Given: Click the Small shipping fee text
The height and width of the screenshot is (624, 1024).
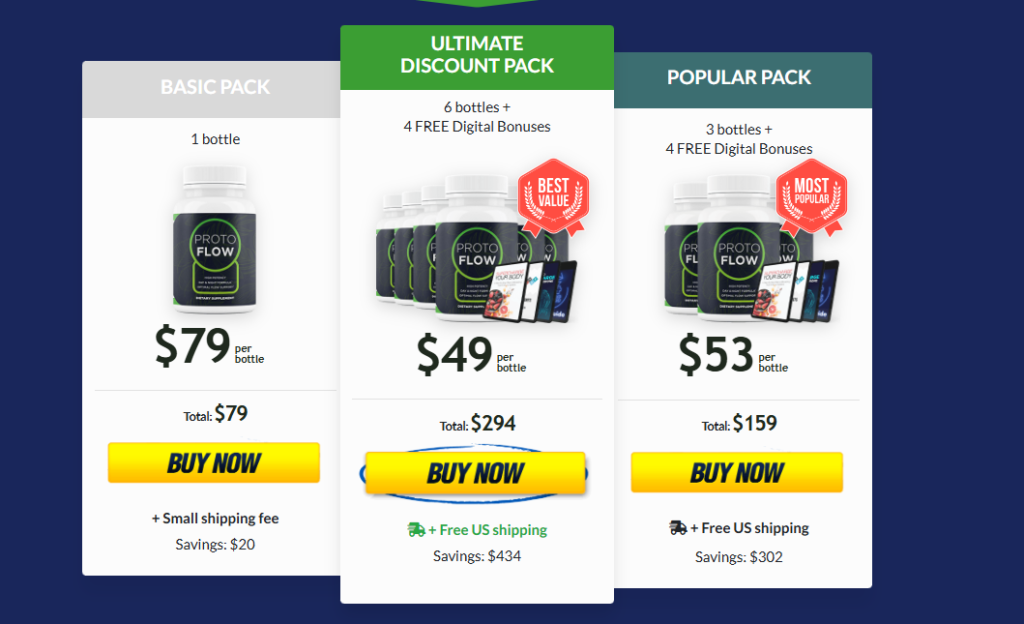Looking at the screenshot, I should [x=215, y=518].
